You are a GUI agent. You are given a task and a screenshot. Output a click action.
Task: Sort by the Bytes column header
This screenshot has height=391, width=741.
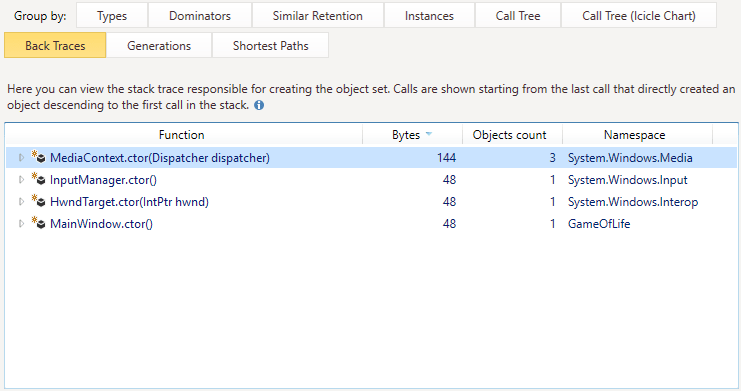point(413,135)
